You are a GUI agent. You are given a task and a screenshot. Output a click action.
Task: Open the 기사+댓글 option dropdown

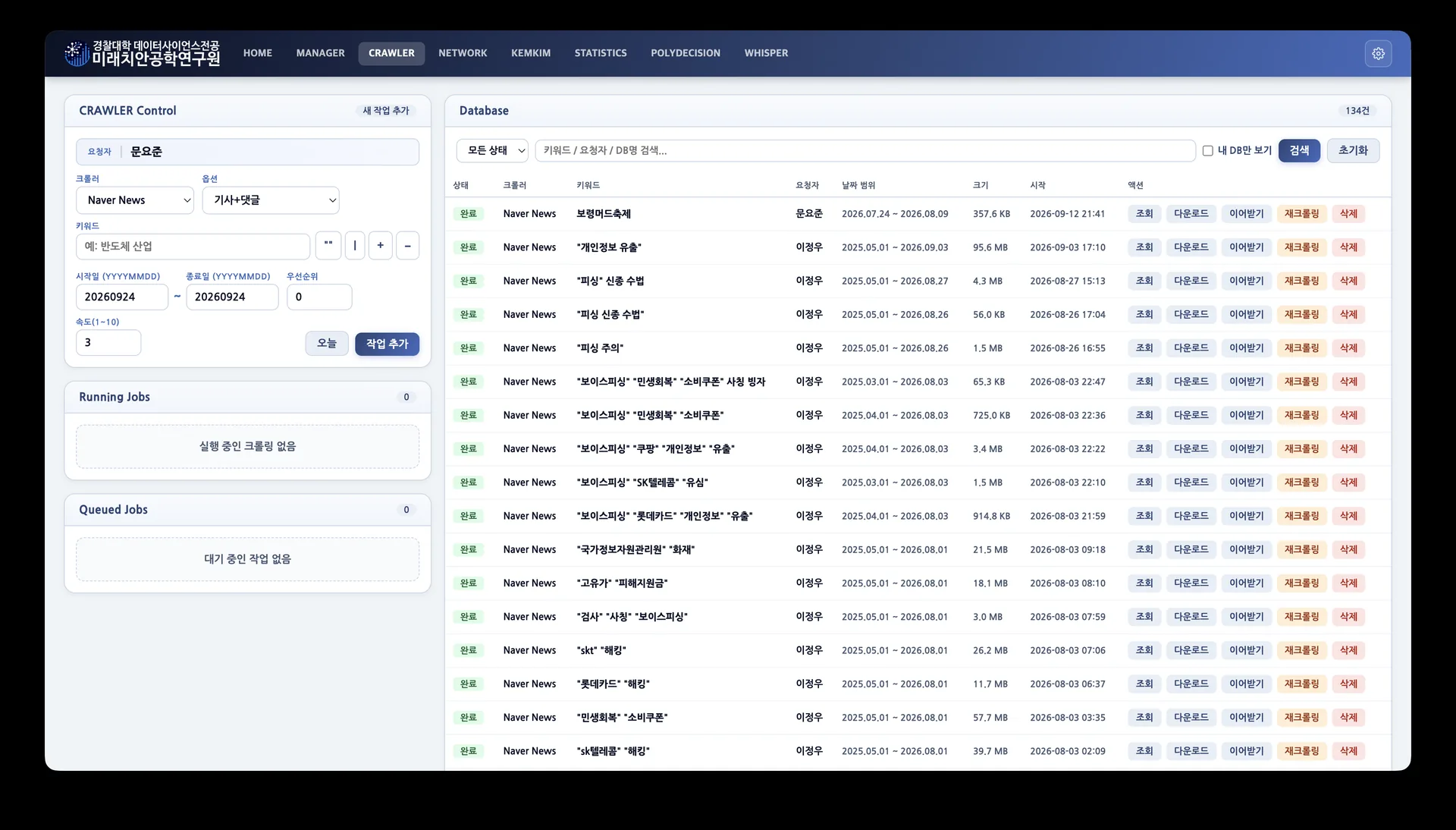(271, 200)
